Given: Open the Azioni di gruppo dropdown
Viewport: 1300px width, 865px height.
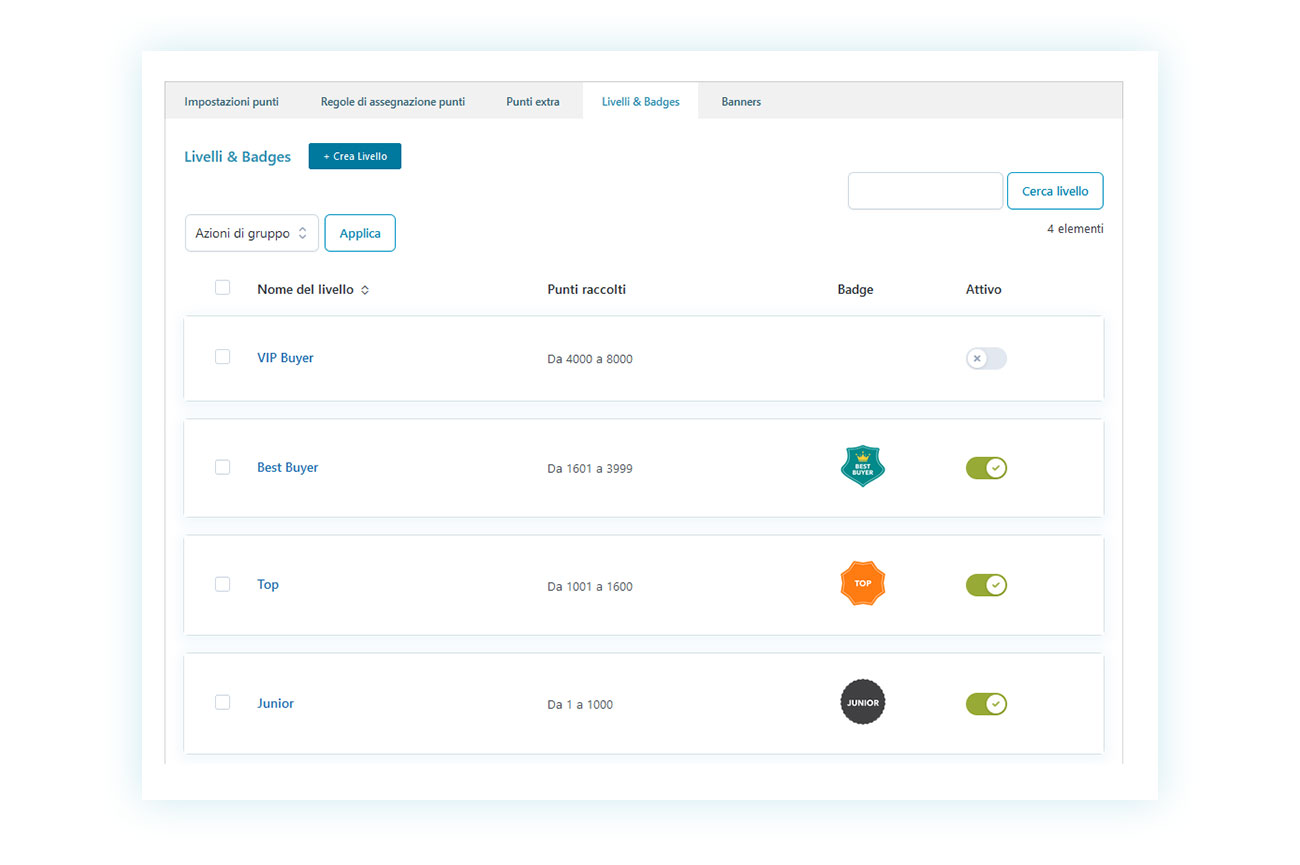Looking at the screenshot, I should coord(252,233).
